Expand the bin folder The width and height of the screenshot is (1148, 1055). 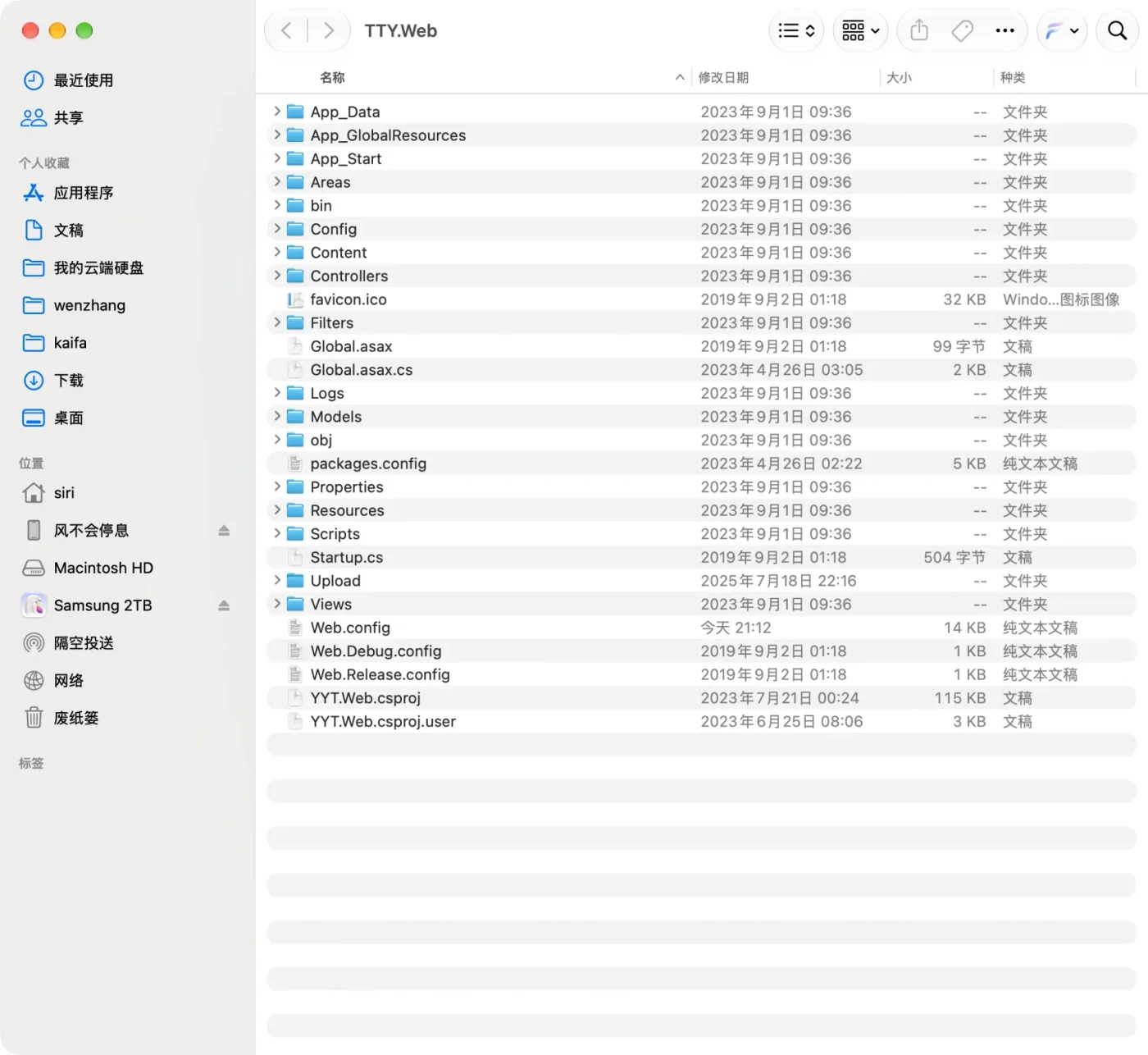pos(277,205)
